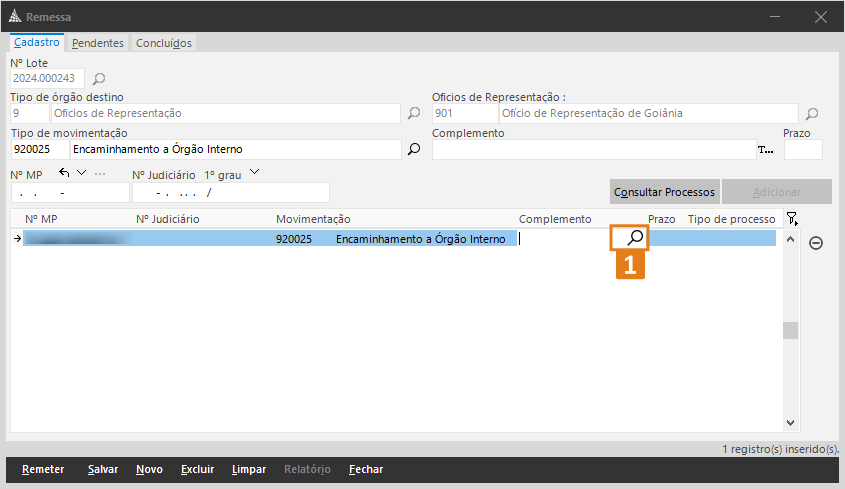Image resolution: width=845 pixels, height=489 pixels.
Task: Focus the Nº MP input field
Action: click(70, 192)
